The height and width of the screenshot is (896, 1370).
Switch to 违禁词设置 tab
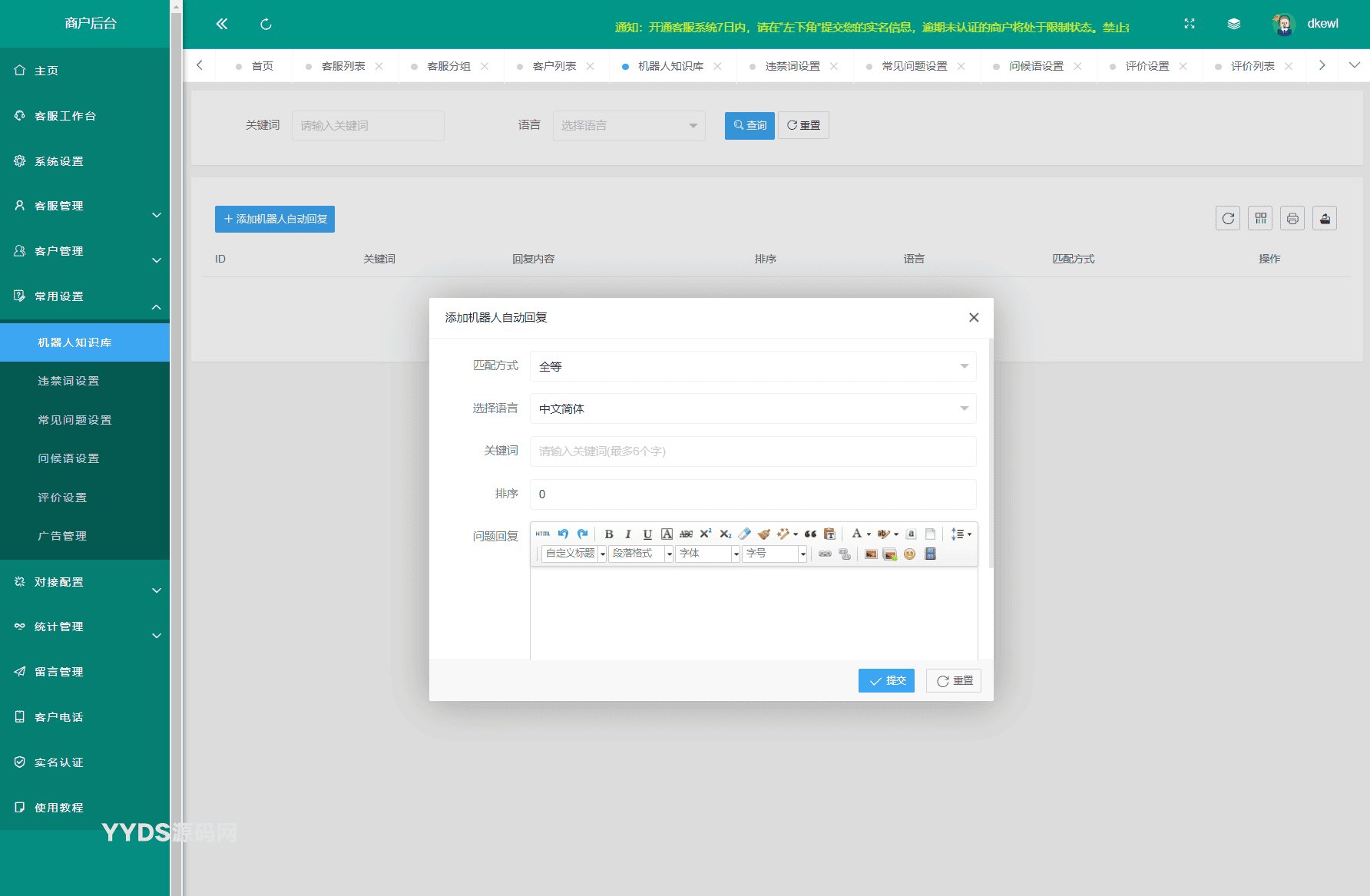pyautogui.click(x=793, y=66)
